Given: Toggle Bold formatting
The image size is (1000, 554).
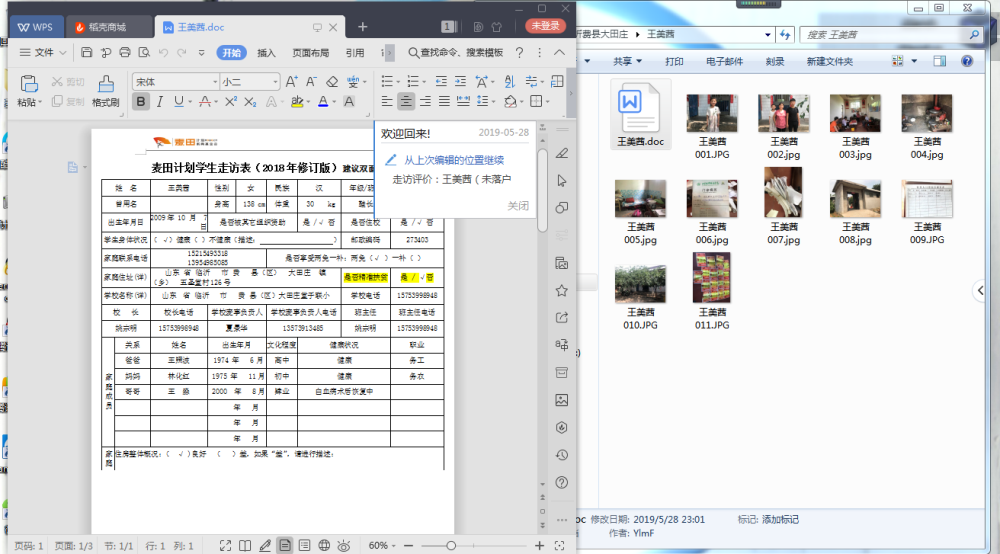Looking at the screenshot, I should [x=141, y=101].
